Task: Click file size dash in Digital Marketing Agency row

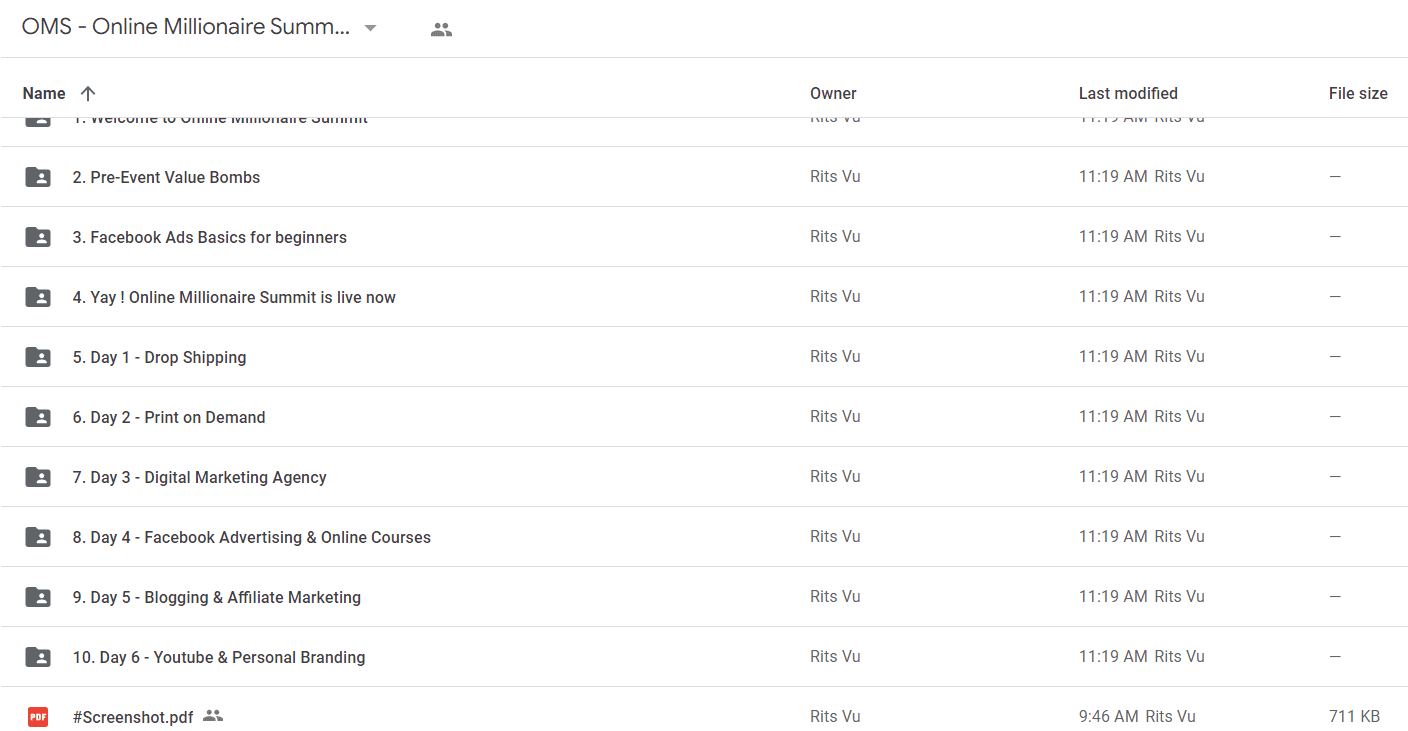Action: click(x=1335, y=477)
